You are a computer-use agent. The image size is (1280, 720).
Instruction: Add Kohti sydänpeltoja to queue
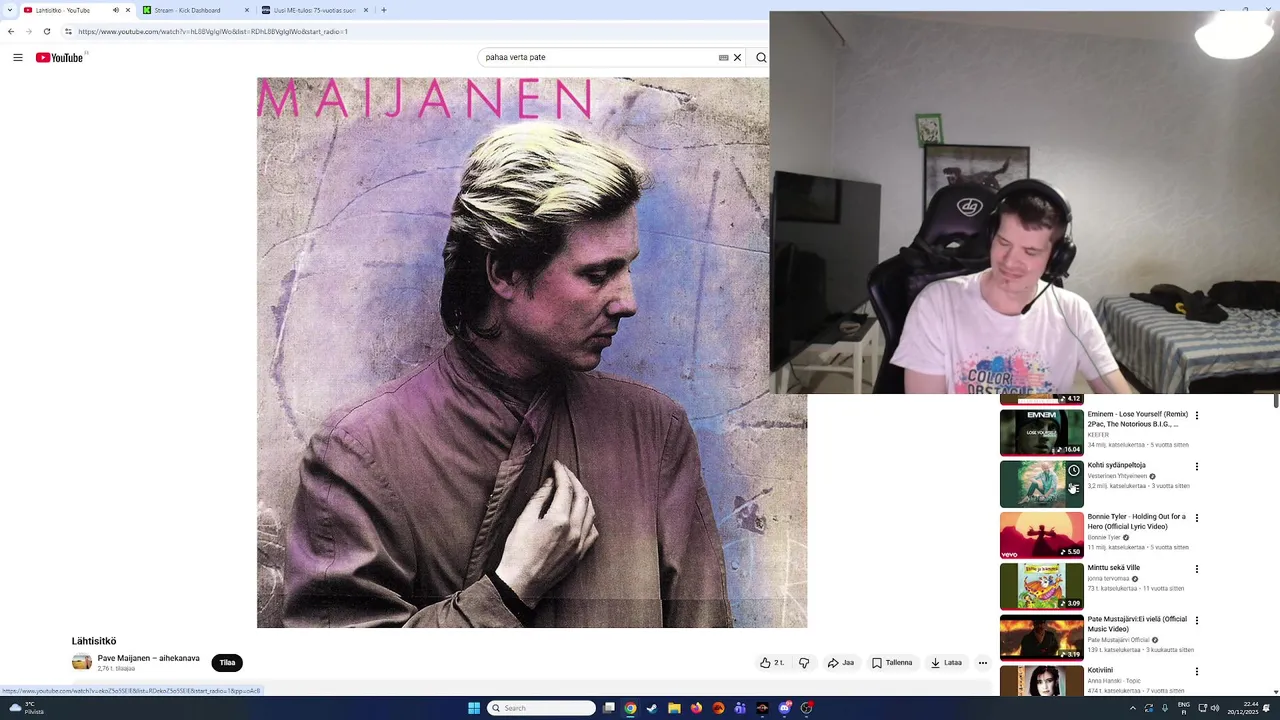pos(1073,489)
